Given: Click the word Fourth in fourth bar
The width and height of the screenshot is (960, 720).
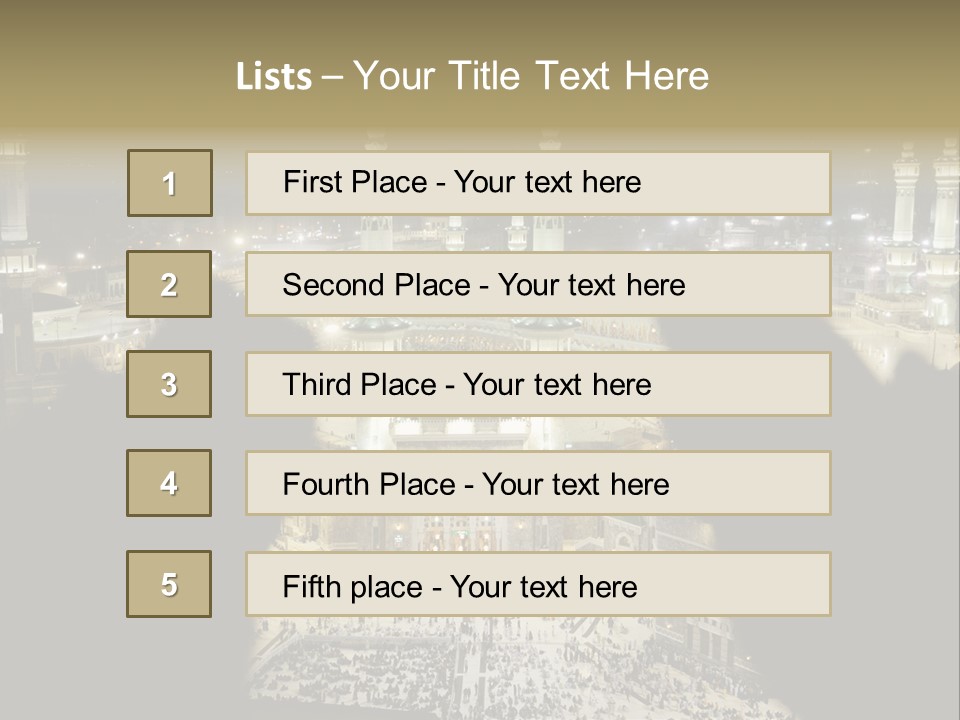Looking at the screenshot, I should [324, 484].
